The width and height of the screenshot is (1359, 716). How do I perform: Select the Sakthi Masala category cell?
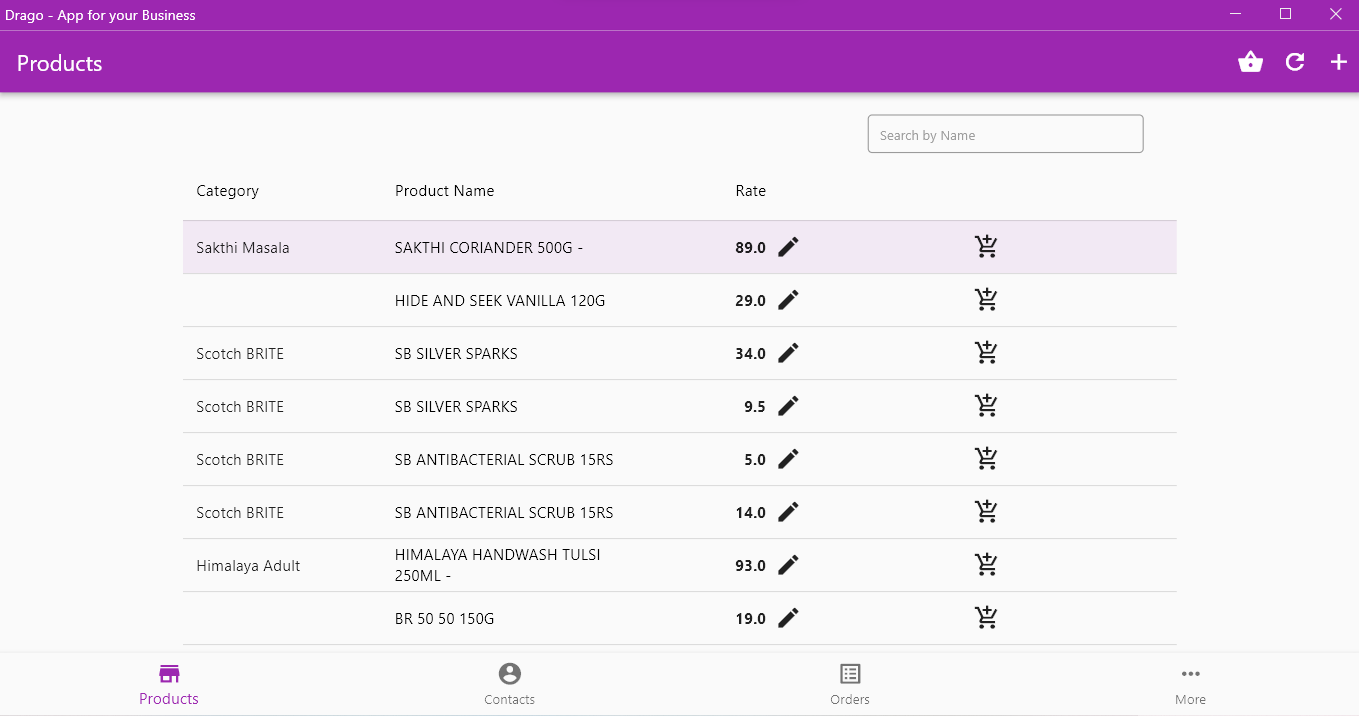243,248
